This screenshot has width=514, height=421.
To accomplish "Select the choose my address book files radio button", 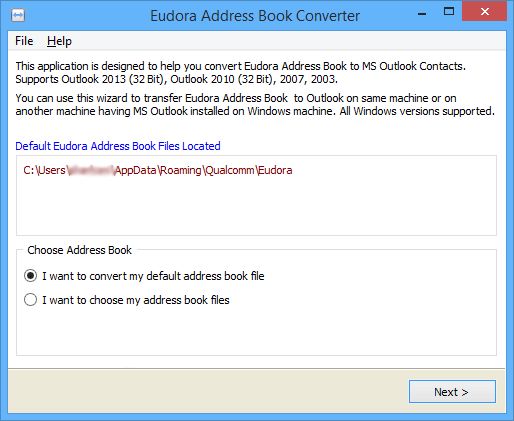I will pyautogui.click(x=30, y=300).
